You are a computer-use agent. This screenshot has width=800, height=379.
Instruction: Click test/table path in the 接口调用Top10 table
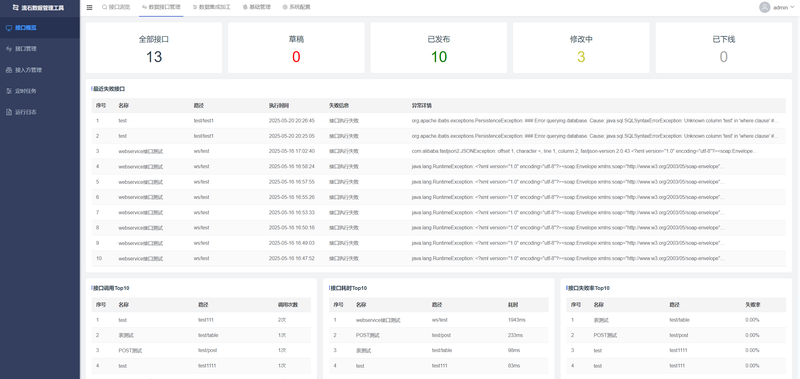[x=209, y=336]
